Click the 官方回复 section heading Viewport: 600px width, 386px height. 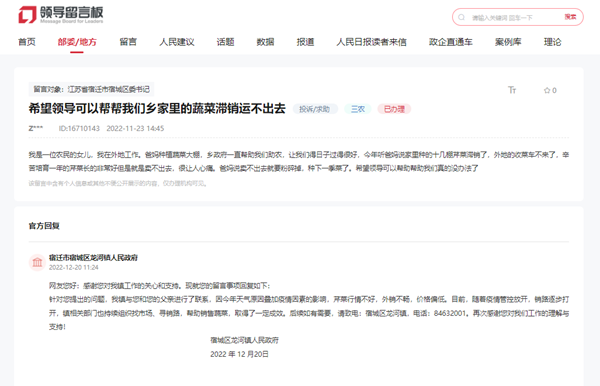44,226
